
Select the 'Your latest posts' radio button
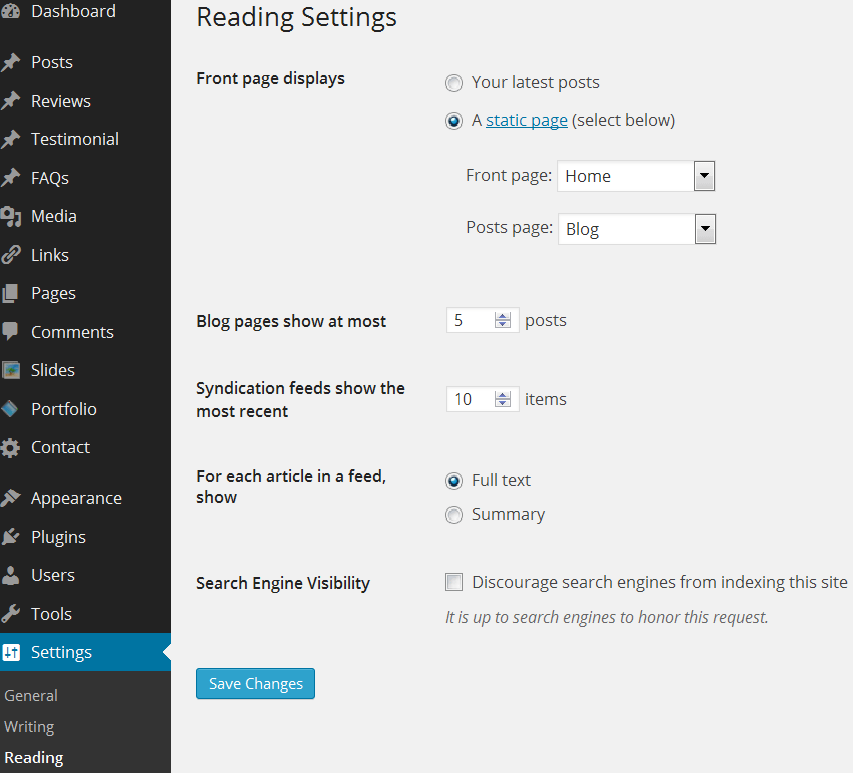[x=454, y=83]
